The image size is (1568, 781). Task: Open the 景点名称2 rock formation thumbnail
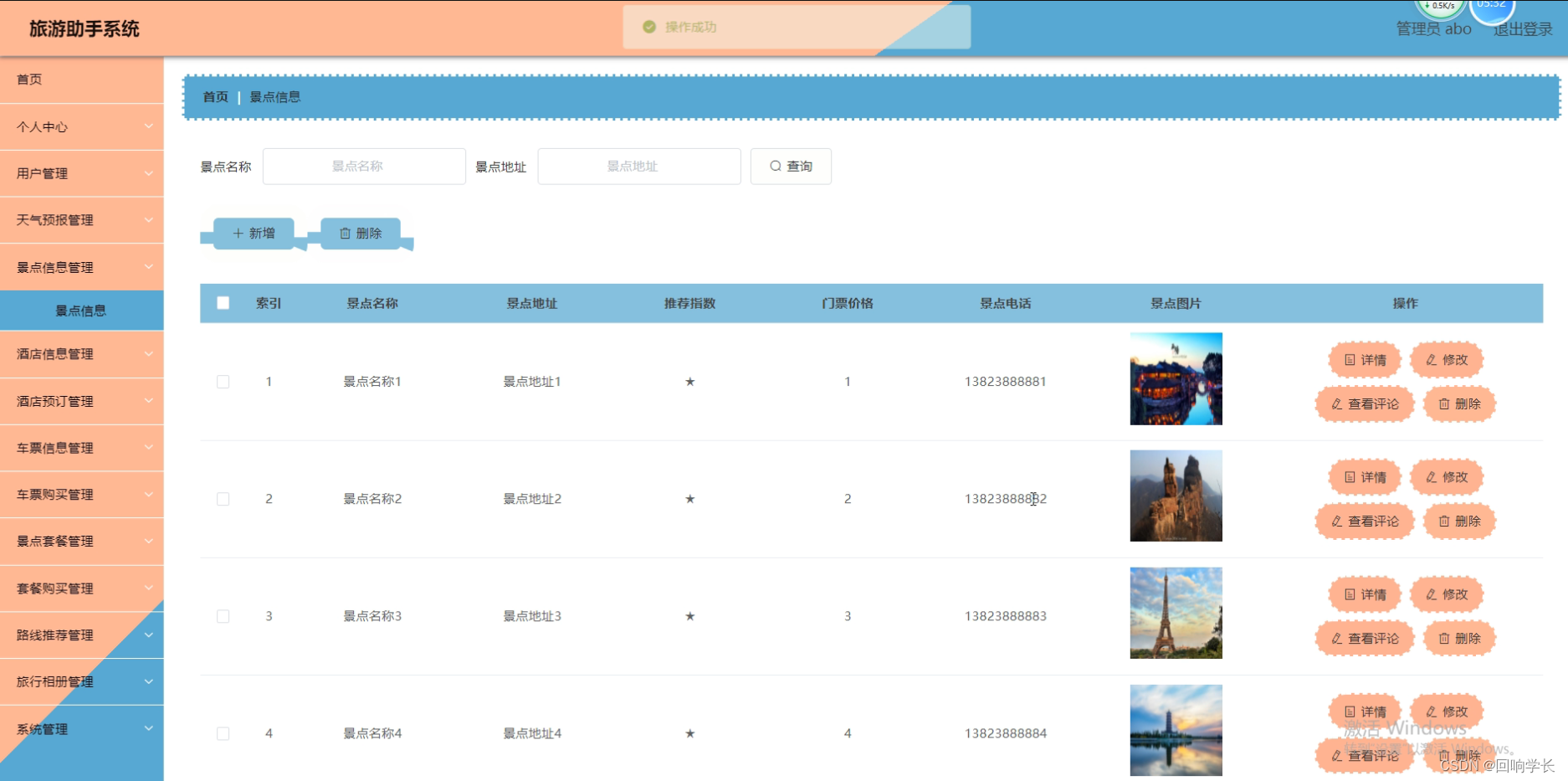pyautogui.click(x=1176, y=496)
